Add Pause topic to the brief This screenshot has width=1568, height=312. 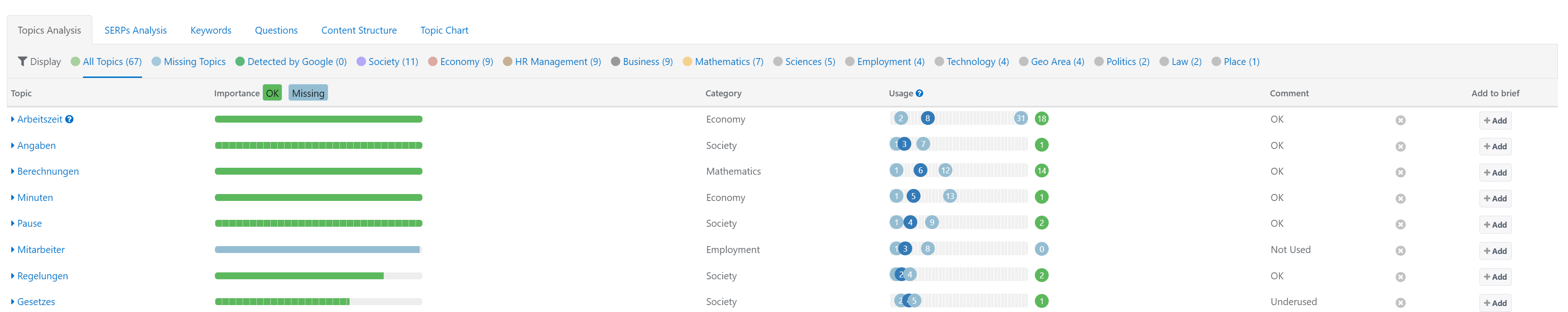click(1495, 224)
